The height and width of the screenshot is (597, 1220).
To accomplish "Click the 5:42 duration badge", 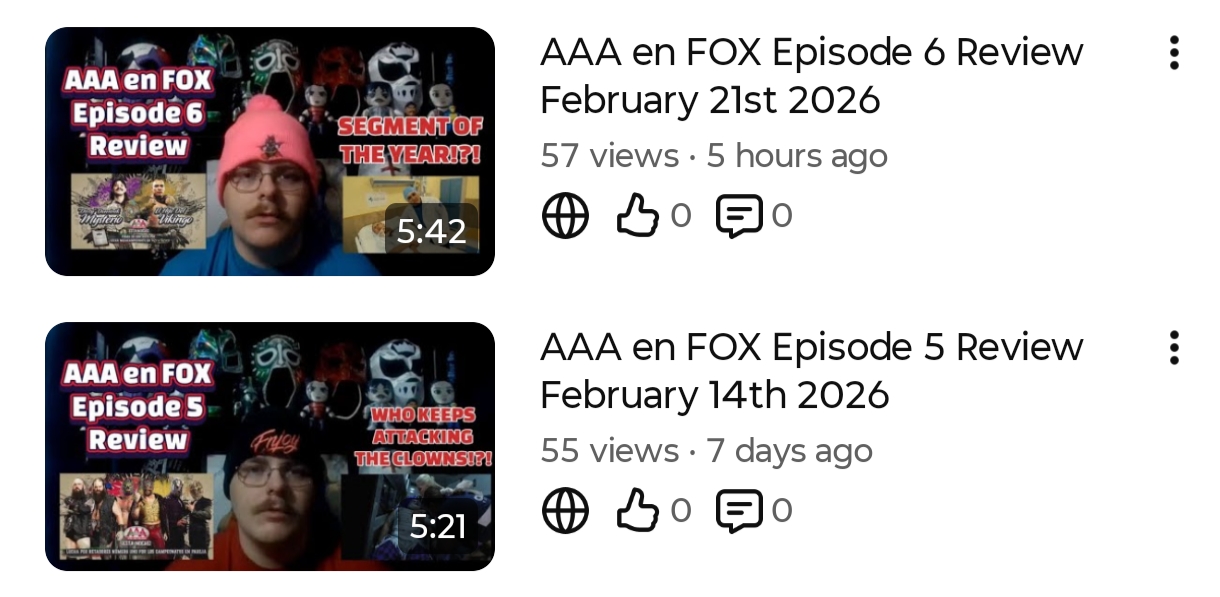I will tap(431, 232).
